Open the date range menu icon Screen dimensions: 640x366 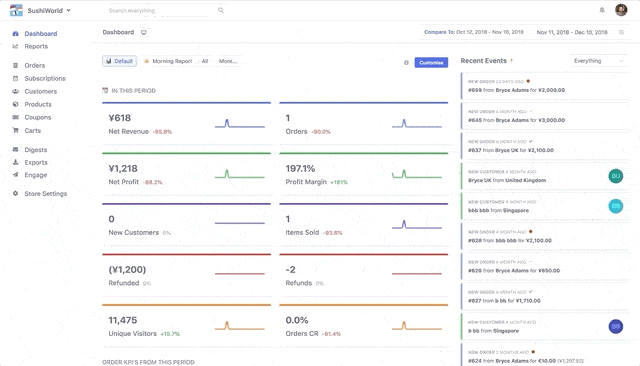(621, 32)
